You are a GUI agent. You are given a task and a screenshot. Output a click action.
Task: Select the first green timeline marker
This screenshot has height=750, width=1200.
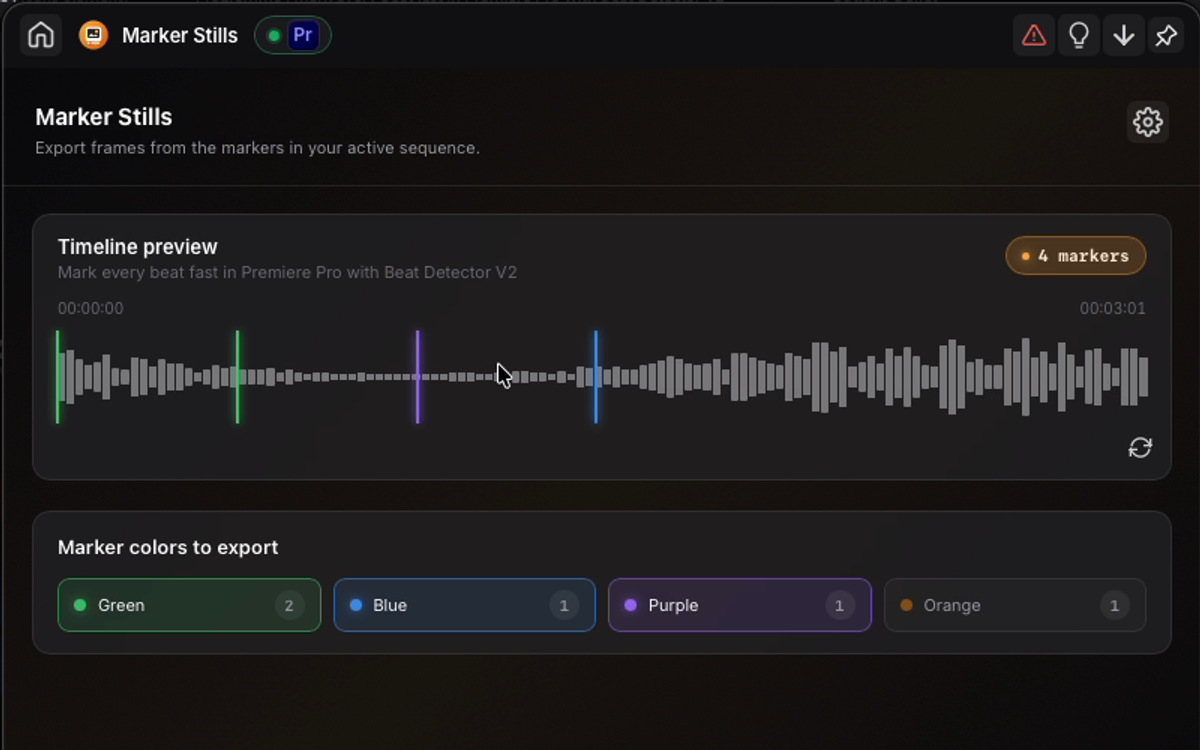coord(57,377)
